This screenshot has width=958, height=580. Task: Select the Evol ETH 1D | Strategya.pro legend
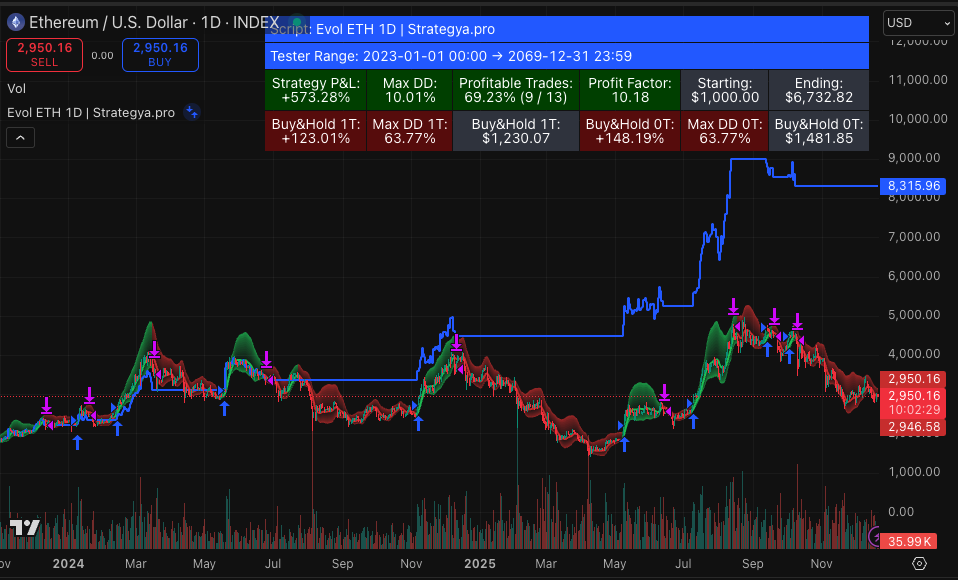click(91, 112)
